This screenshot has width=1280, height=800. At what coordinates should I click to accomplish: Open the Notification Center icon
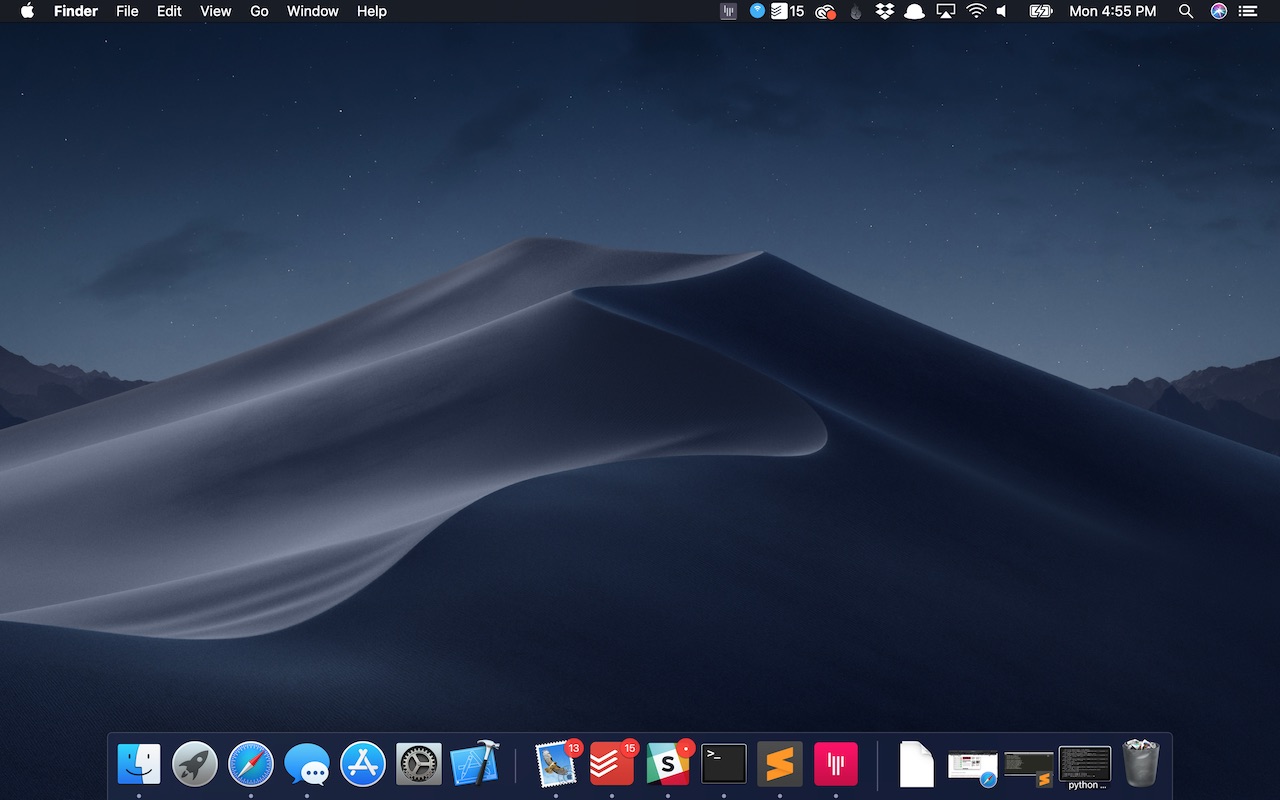[x=1247, y=11]
